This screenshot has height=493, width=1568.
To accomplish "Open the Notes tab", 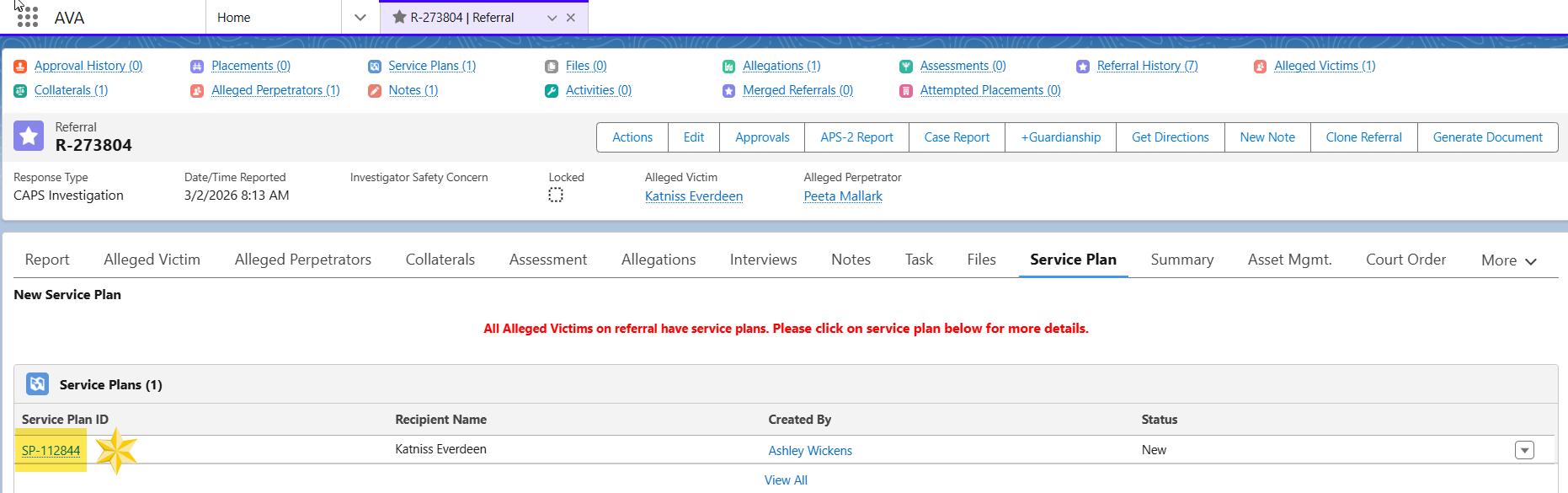I will pos(851,260).
